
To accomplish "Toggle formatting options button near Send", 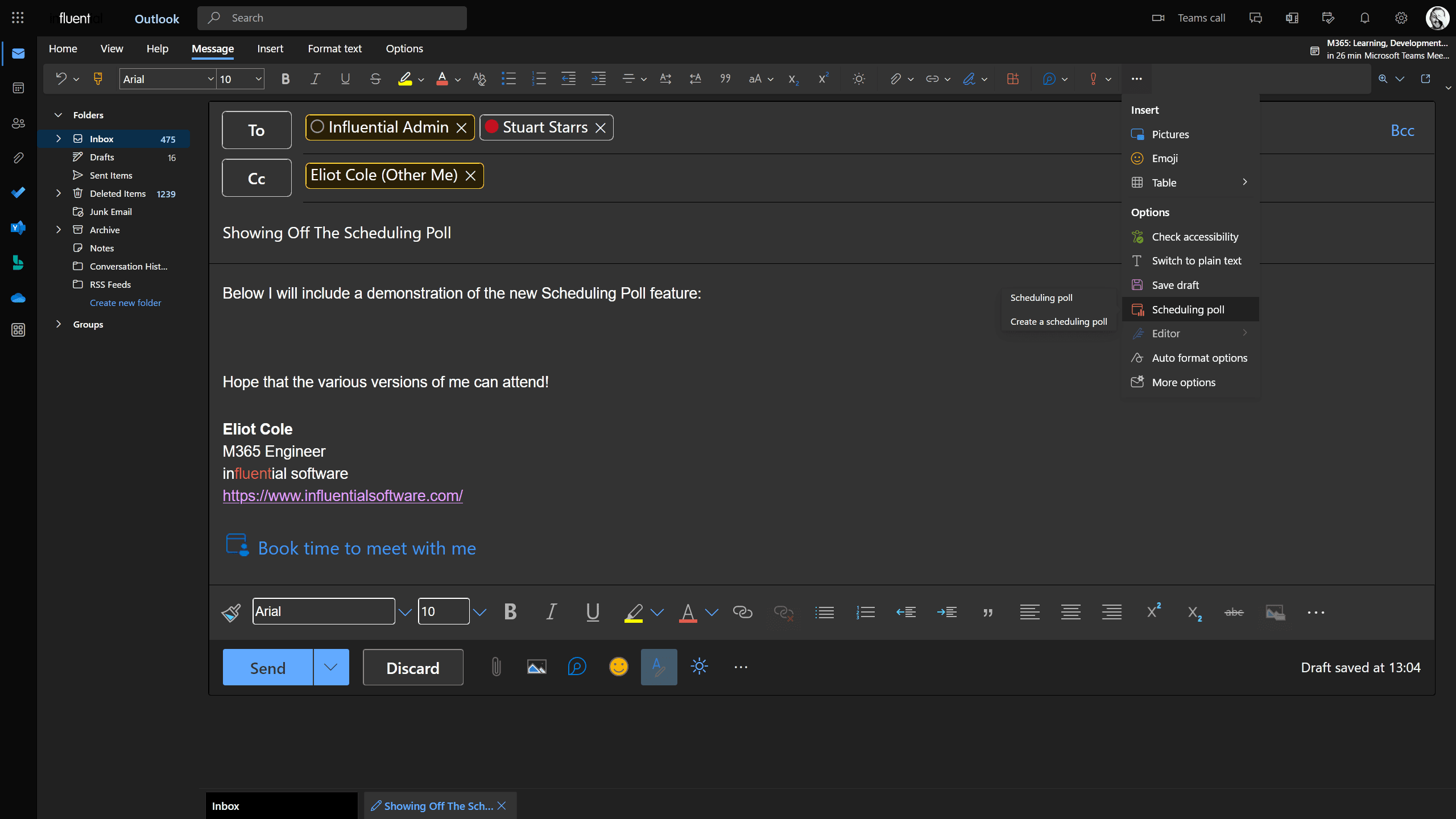I will (659, 667).
